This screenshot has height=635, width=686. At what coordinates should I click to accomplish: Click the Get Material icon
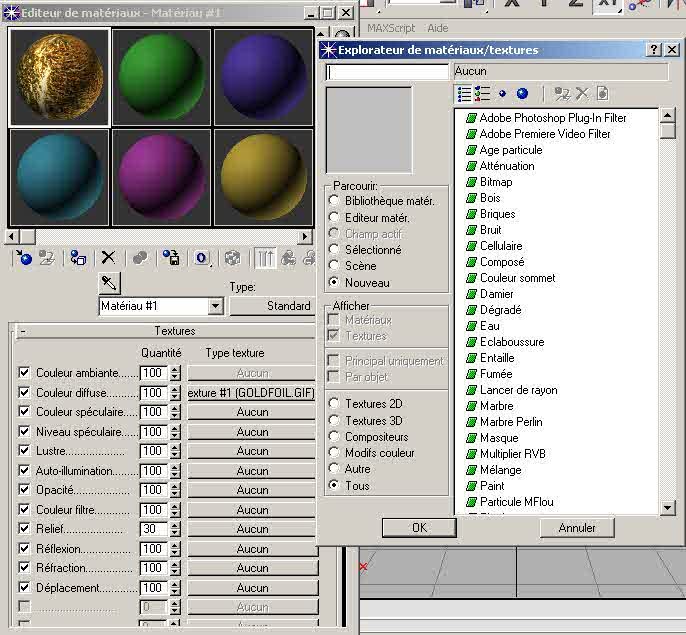[x=24, y=258]
